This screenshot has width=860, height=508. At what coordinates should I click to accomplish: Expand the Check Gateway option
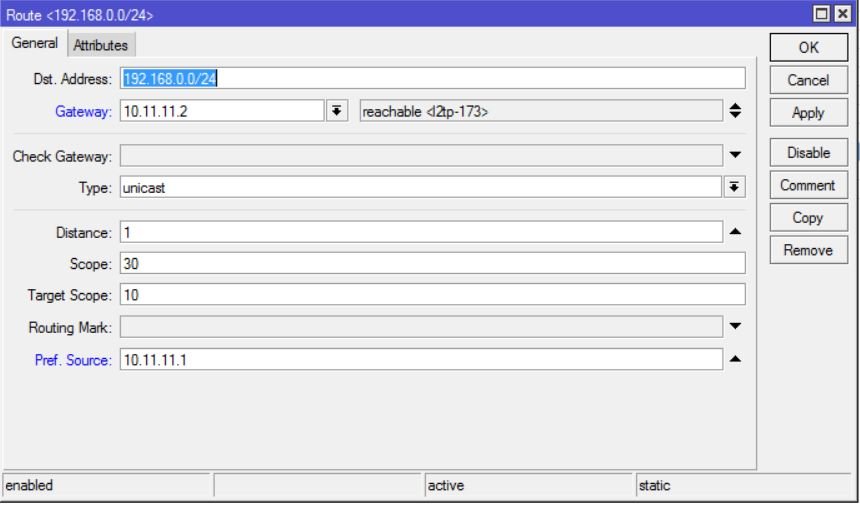pyautogui.click(x=735, y=155)
